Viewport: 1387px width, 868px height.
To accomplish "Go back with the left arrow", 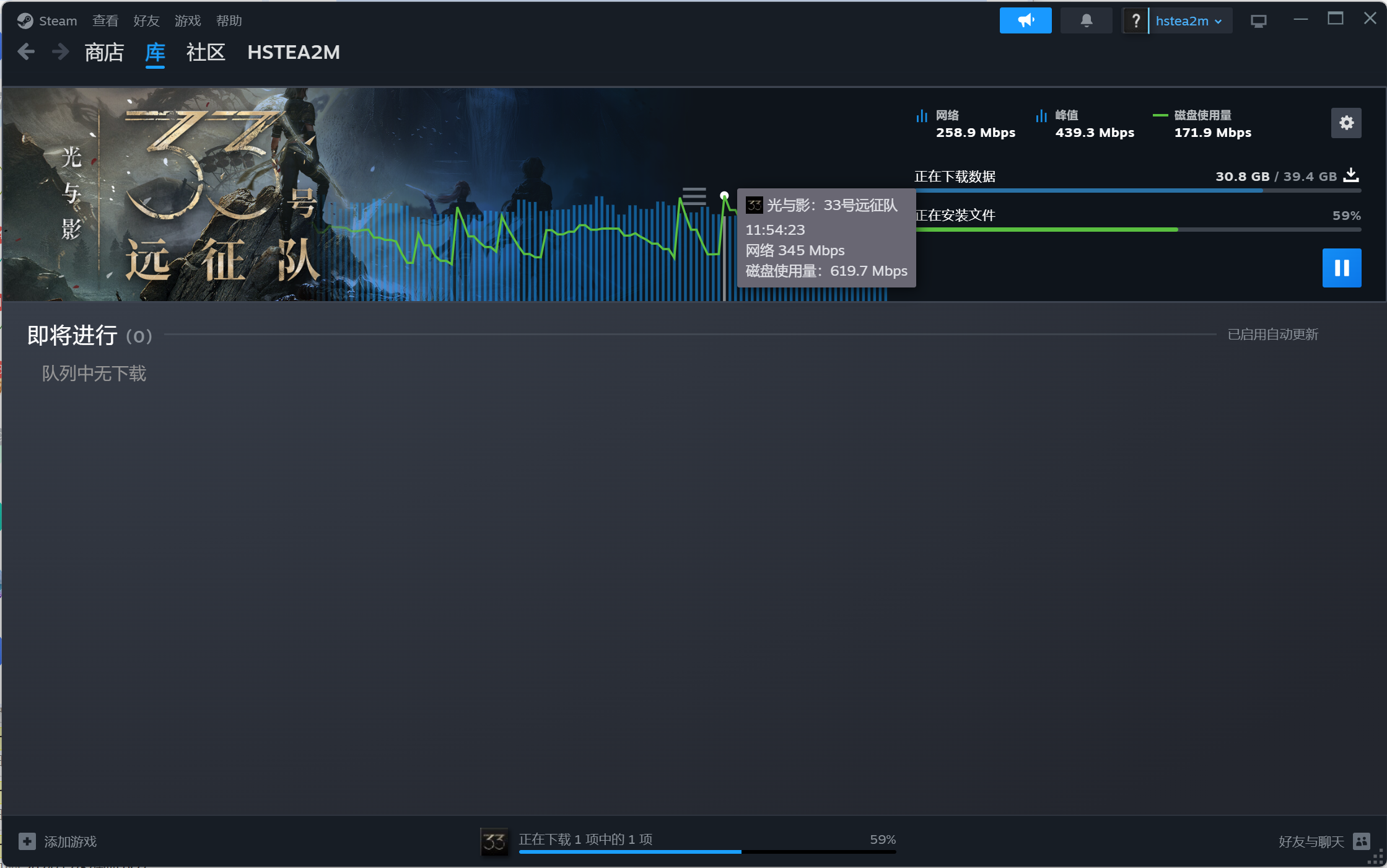I will (x=26, y=52).
